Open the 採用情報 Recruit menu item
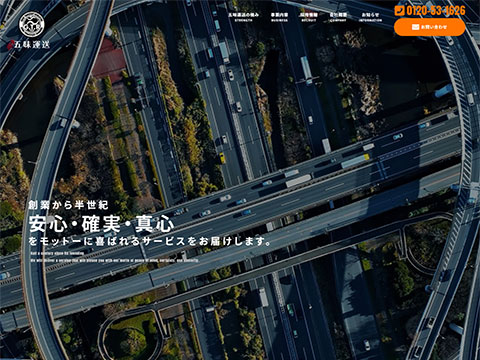This screenshot has height=360, width=480. pos(309,17)
